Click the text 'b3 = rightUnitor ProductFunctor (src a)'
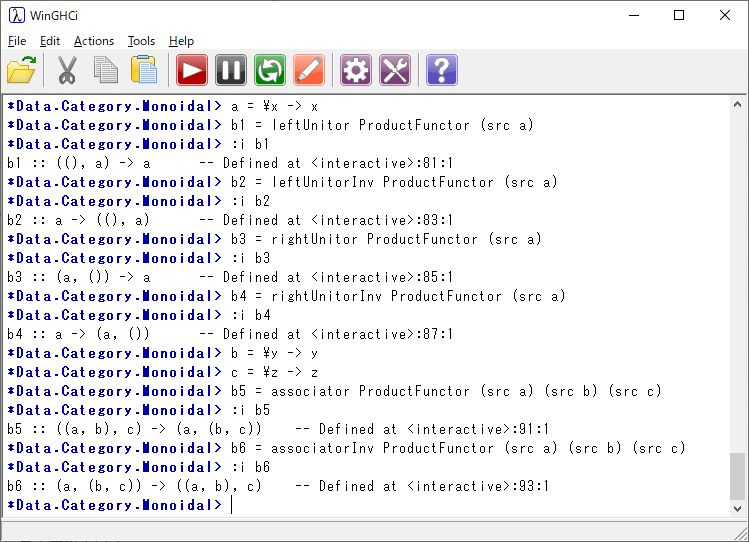 click(386, 239)
